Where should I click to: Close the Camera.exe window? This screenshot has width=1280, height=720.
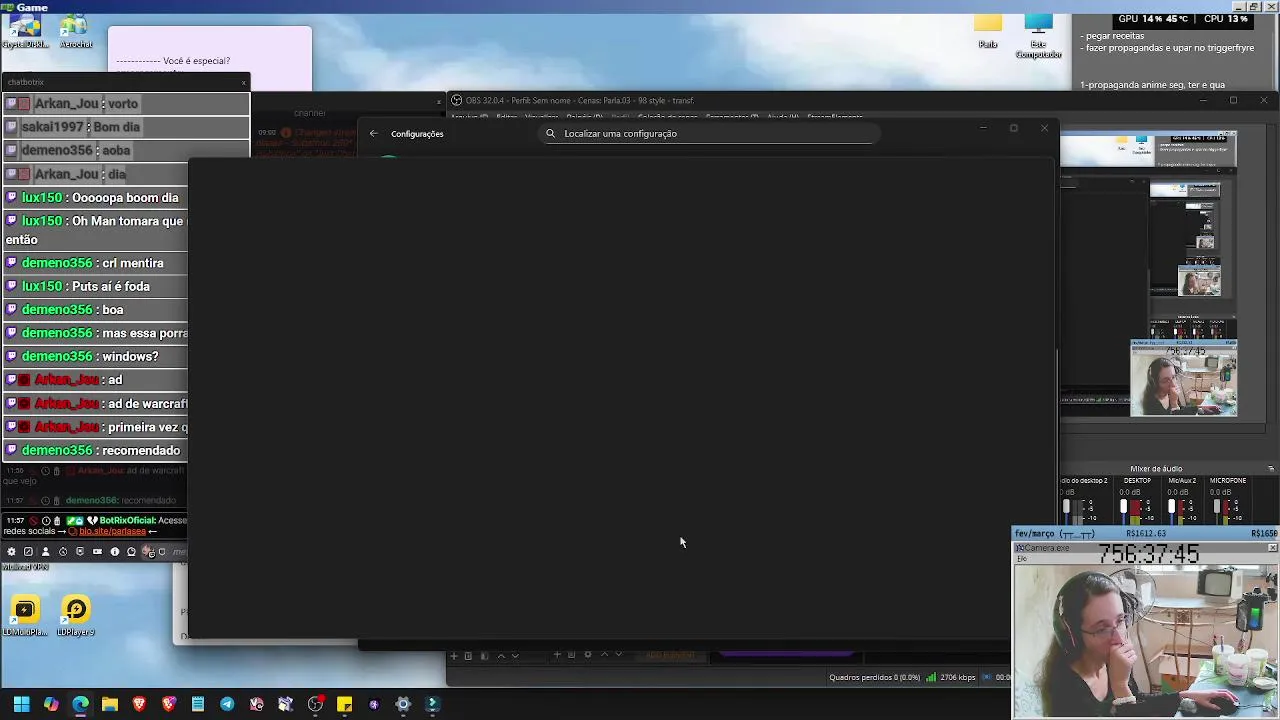pyautogui.click(x=1272, y=548)
